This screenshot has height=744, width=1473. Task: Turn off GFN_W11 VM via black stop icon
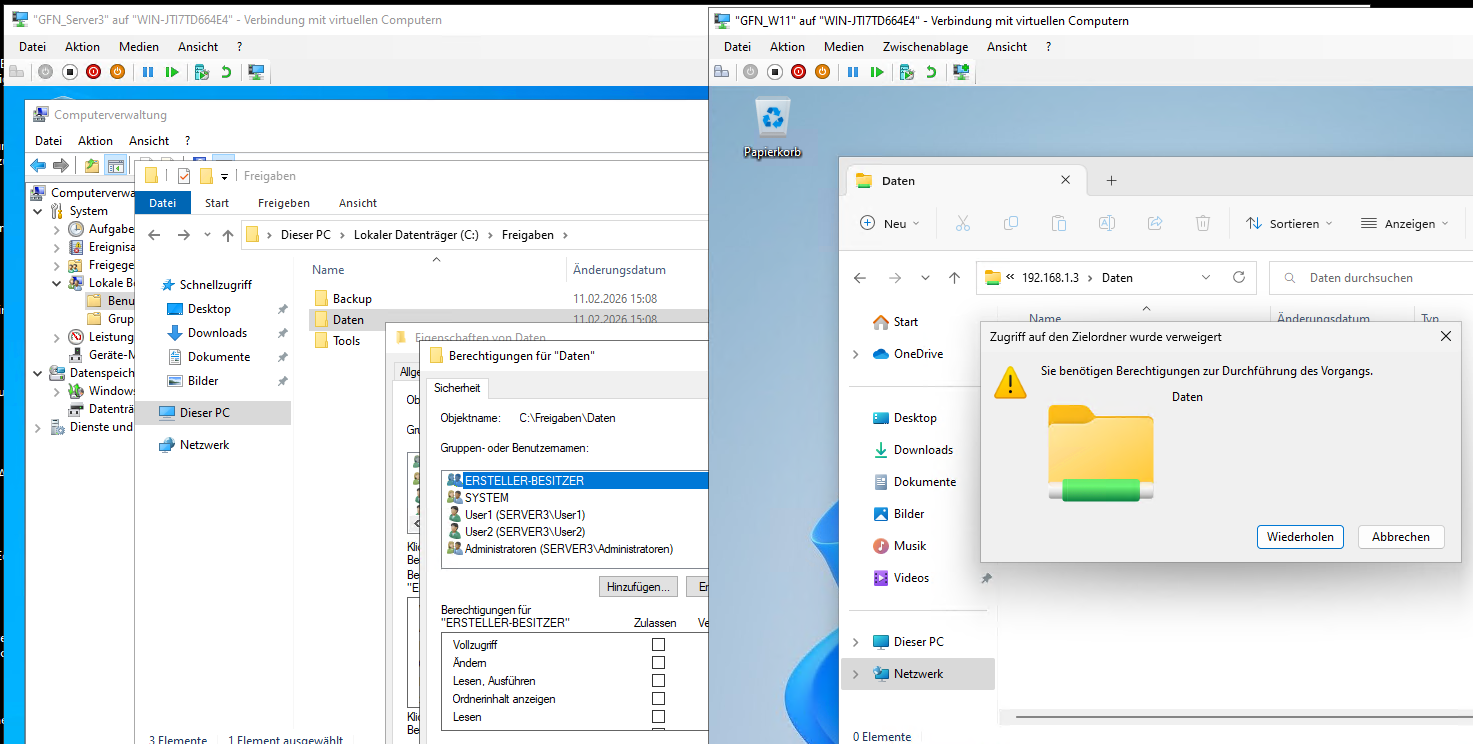[774, 72]
